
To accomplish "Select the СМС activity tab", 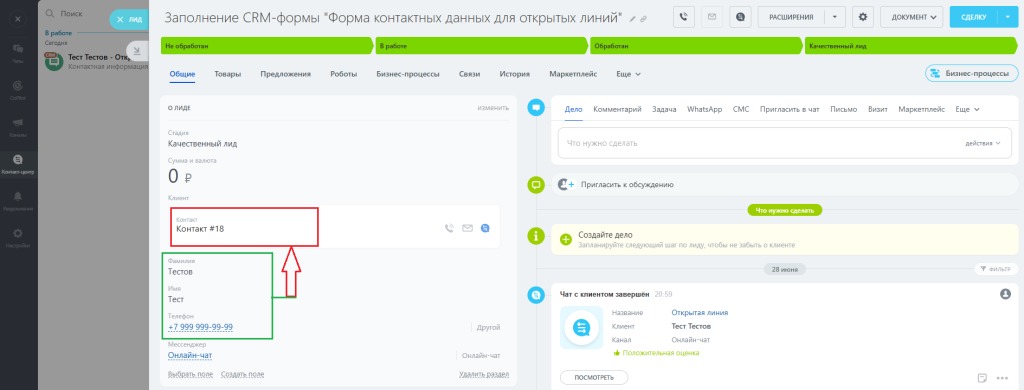I will (741, 110).
